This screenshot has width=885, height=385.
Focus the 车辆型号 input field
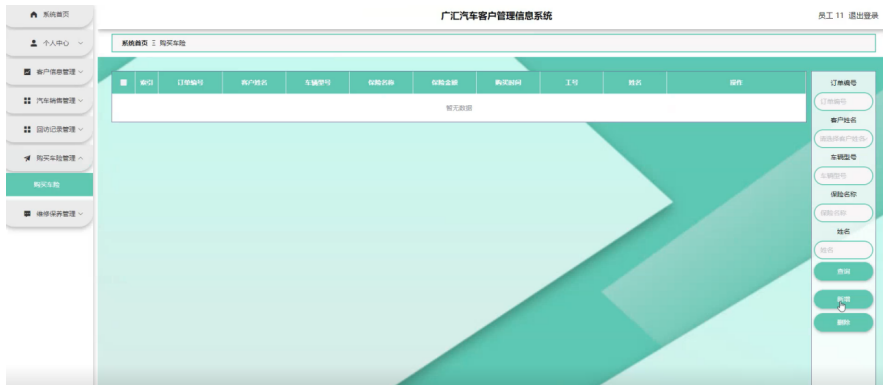click(x=843, y=176)
